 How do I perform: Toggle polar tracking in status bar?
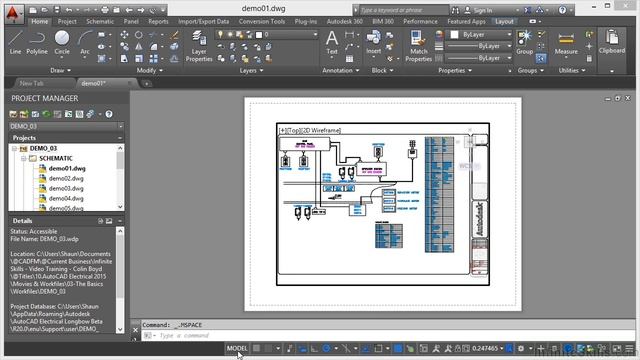pyautogui.click(x=326, y=349)
